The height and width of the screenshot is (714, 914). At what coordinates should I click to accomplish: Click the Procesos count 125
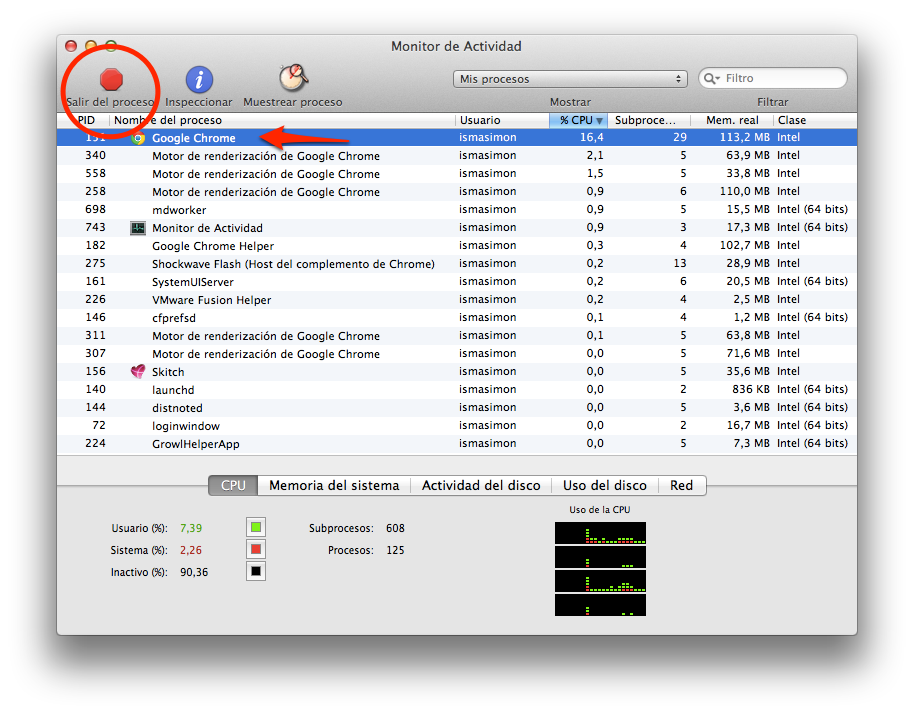coord(395,550)
